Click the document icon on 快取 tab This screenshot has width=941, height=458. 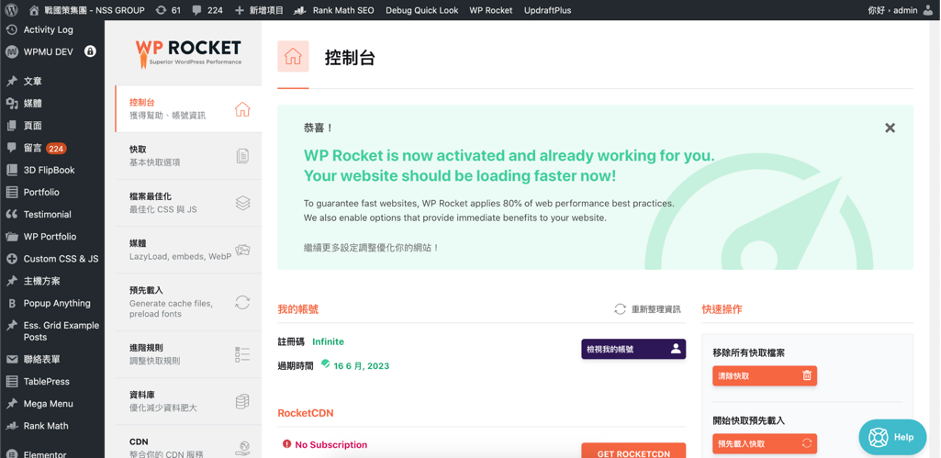242,156
